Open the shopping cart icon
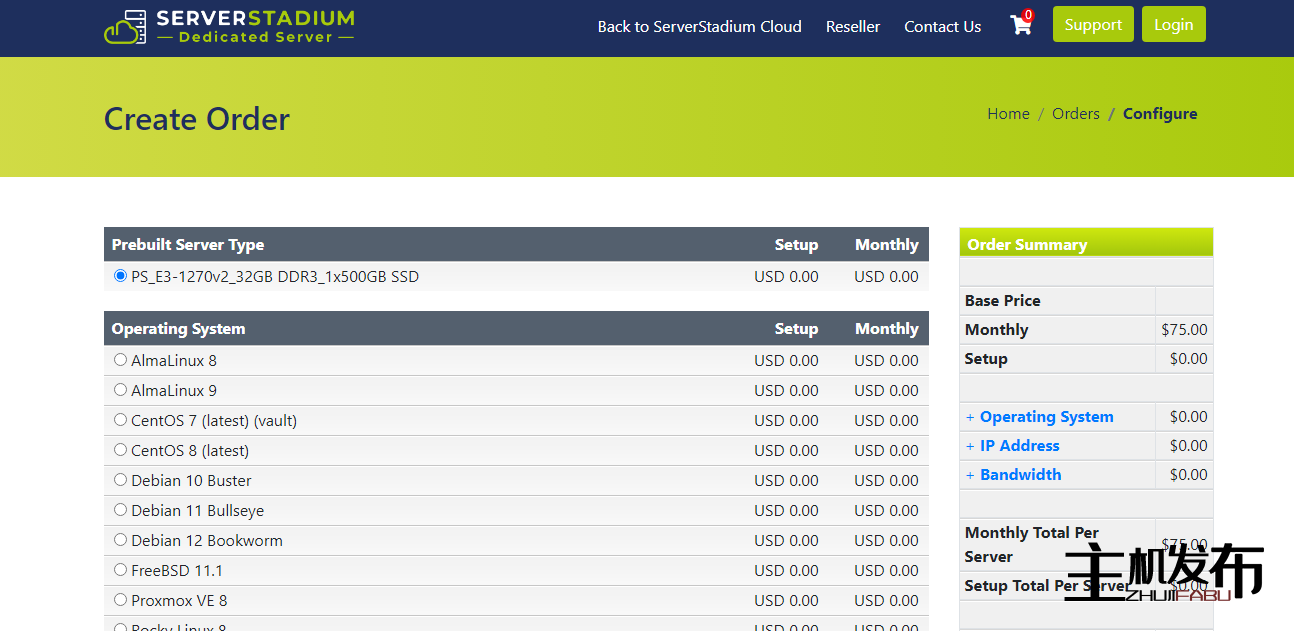This screenshot has height=631, width=1294. 1020,25
